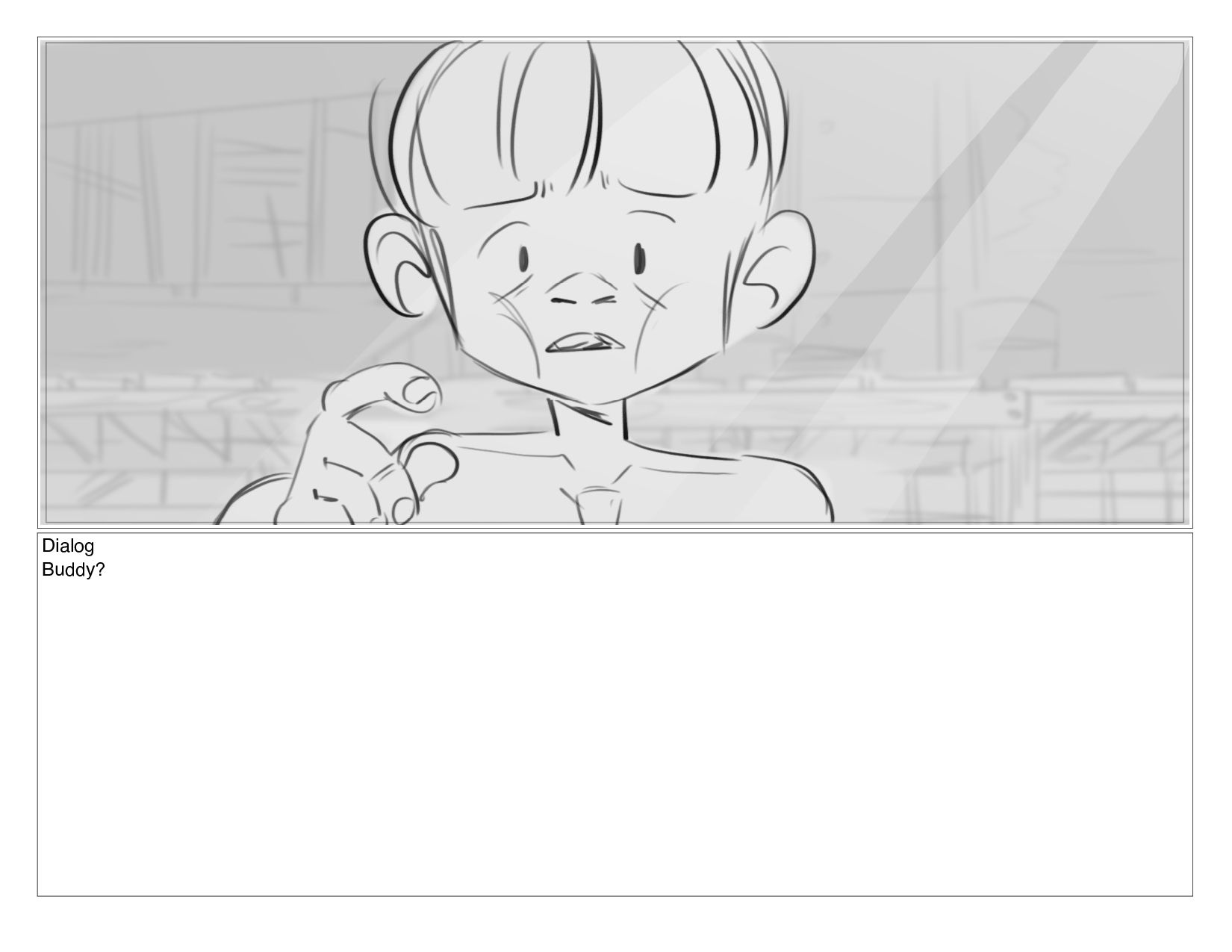Select the "Dialog" heading label

coord(68,546)
